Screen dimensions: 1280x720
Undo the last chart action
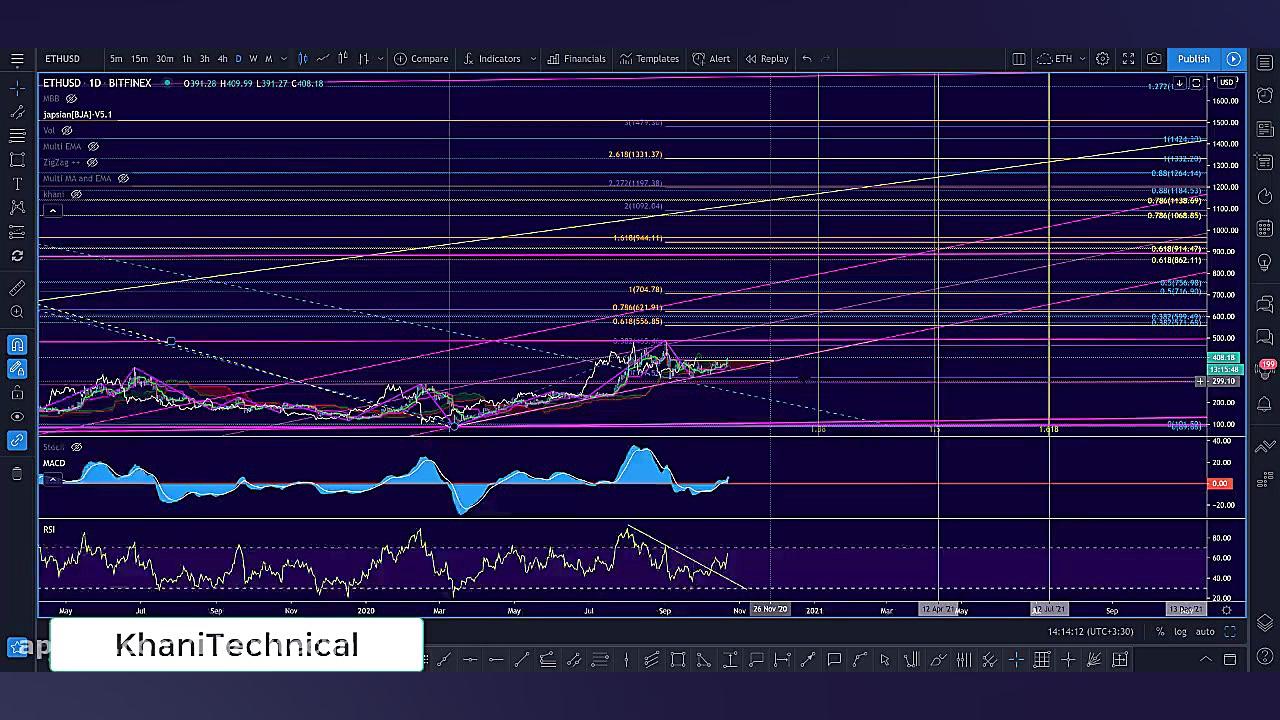[x=807, y=59]
